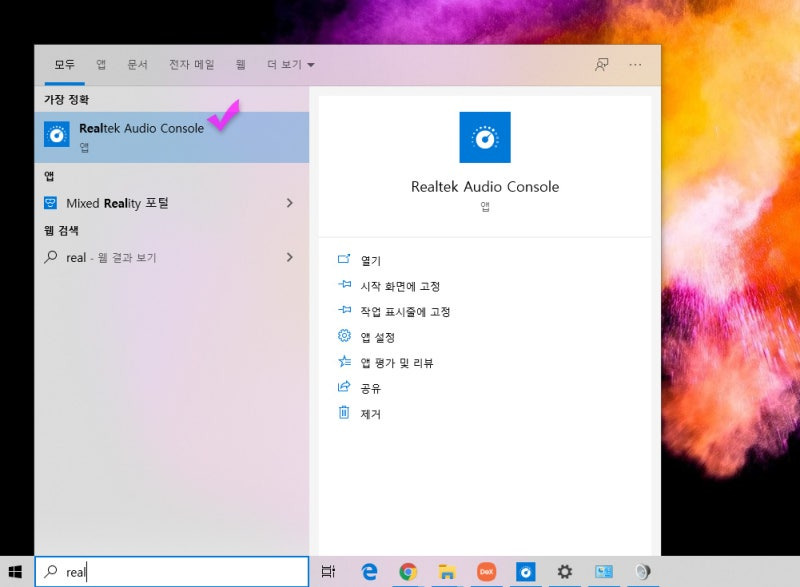
Task: Select the 모두 tab
Action: (x=64, y=65)
